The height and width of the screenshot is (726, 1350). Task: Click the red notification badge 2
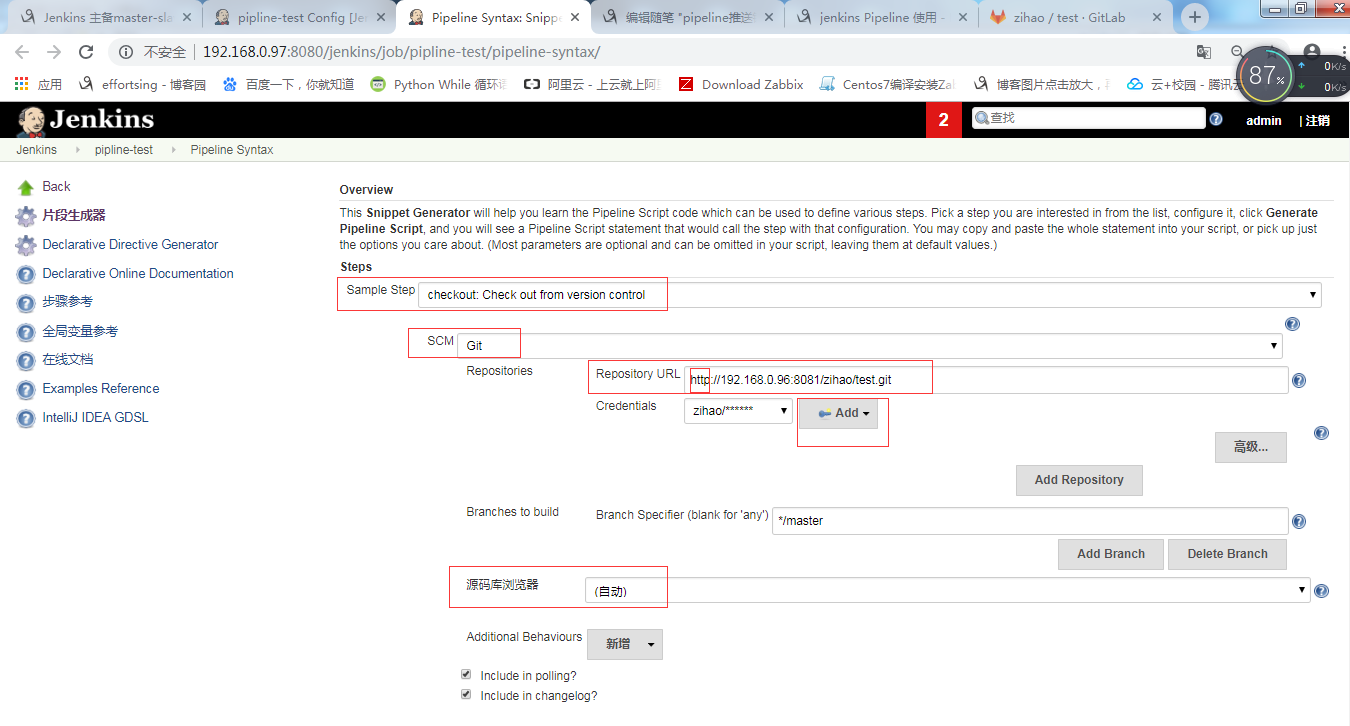coord(944,120)
